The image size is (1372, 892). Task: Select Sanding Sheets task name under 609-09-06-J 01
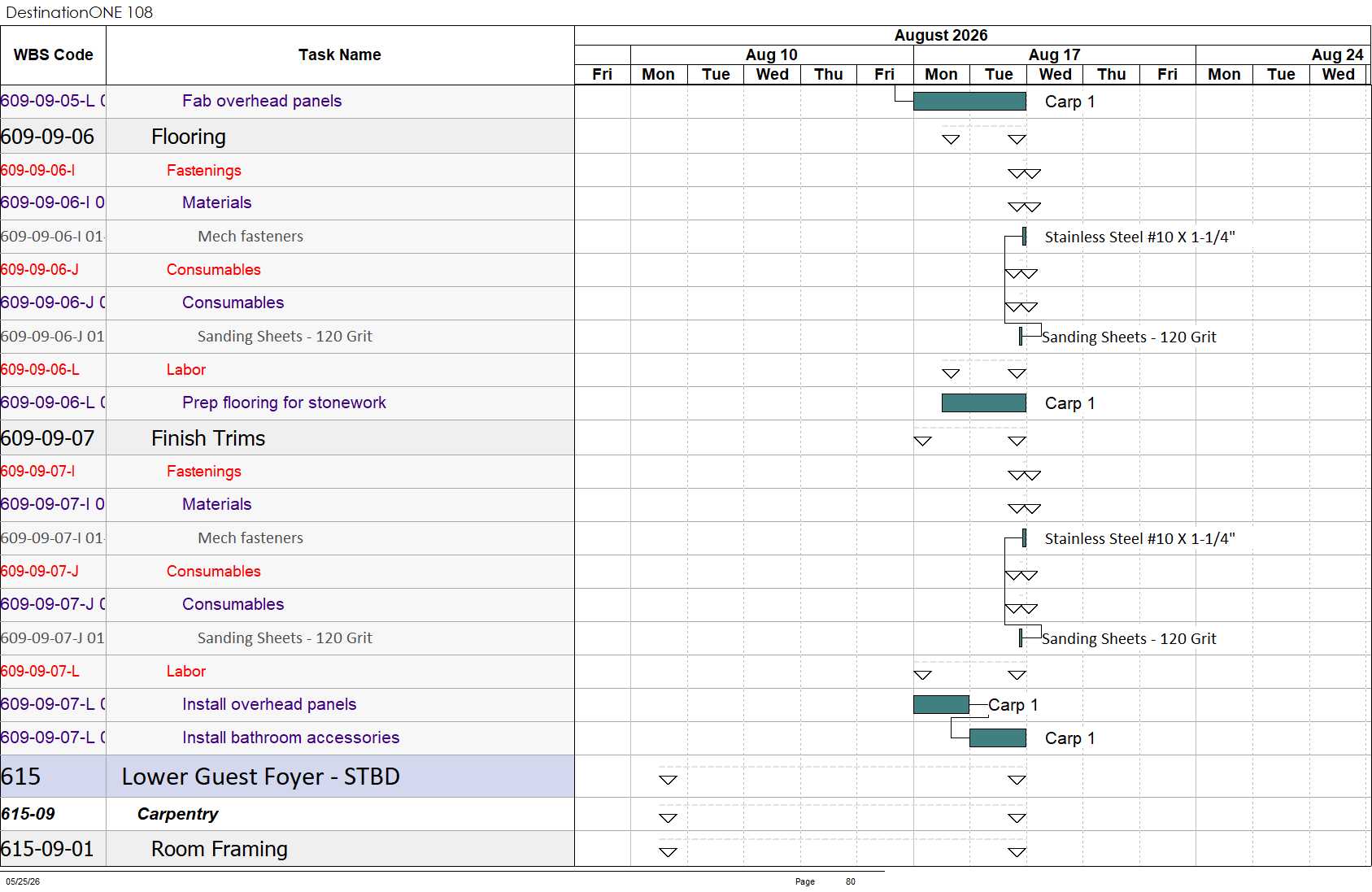point(285,337)
